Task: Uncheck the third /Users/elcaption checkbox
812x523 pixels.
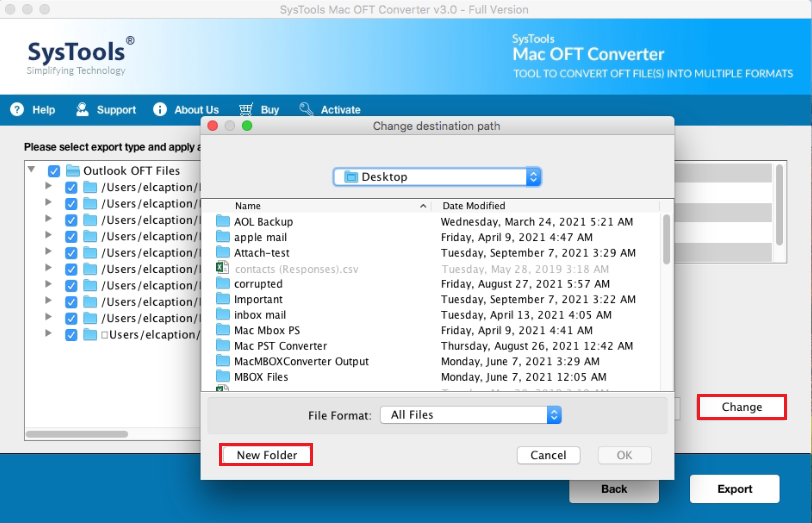Action: pos(71,220)
